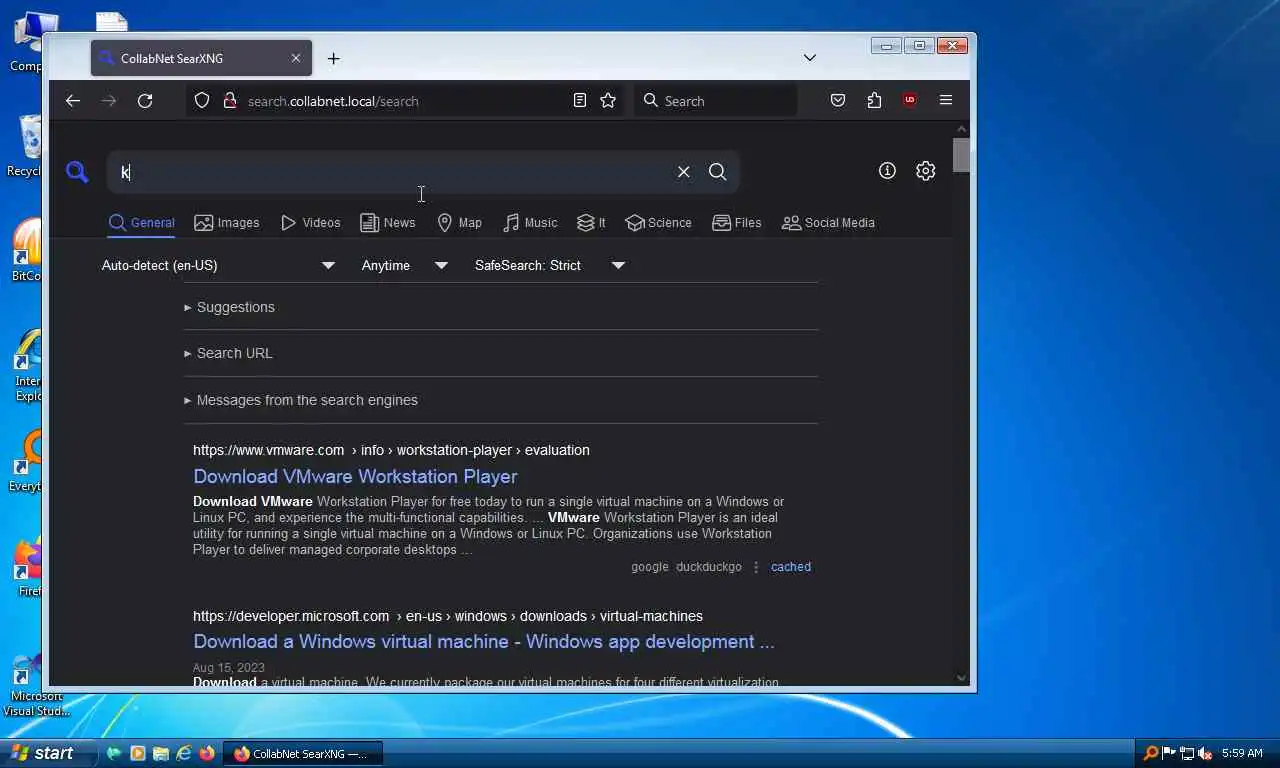Image resolution: width=1280 pixels, height=768 pixels.
Task: Switch to the Science search category
Action: [x=658, y=223]
